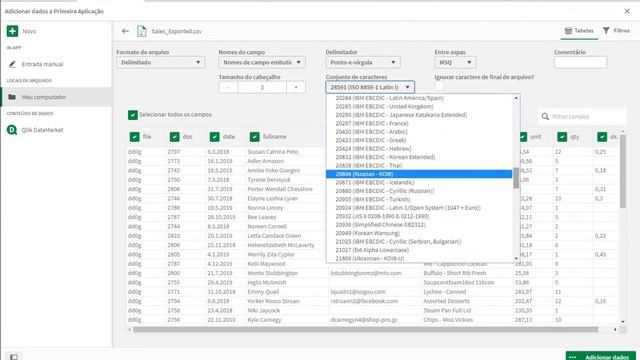Collapse the Conjunto de caracteres dropdown
Viewport: 640px width, 360px height.
click(x=370, y=87)
